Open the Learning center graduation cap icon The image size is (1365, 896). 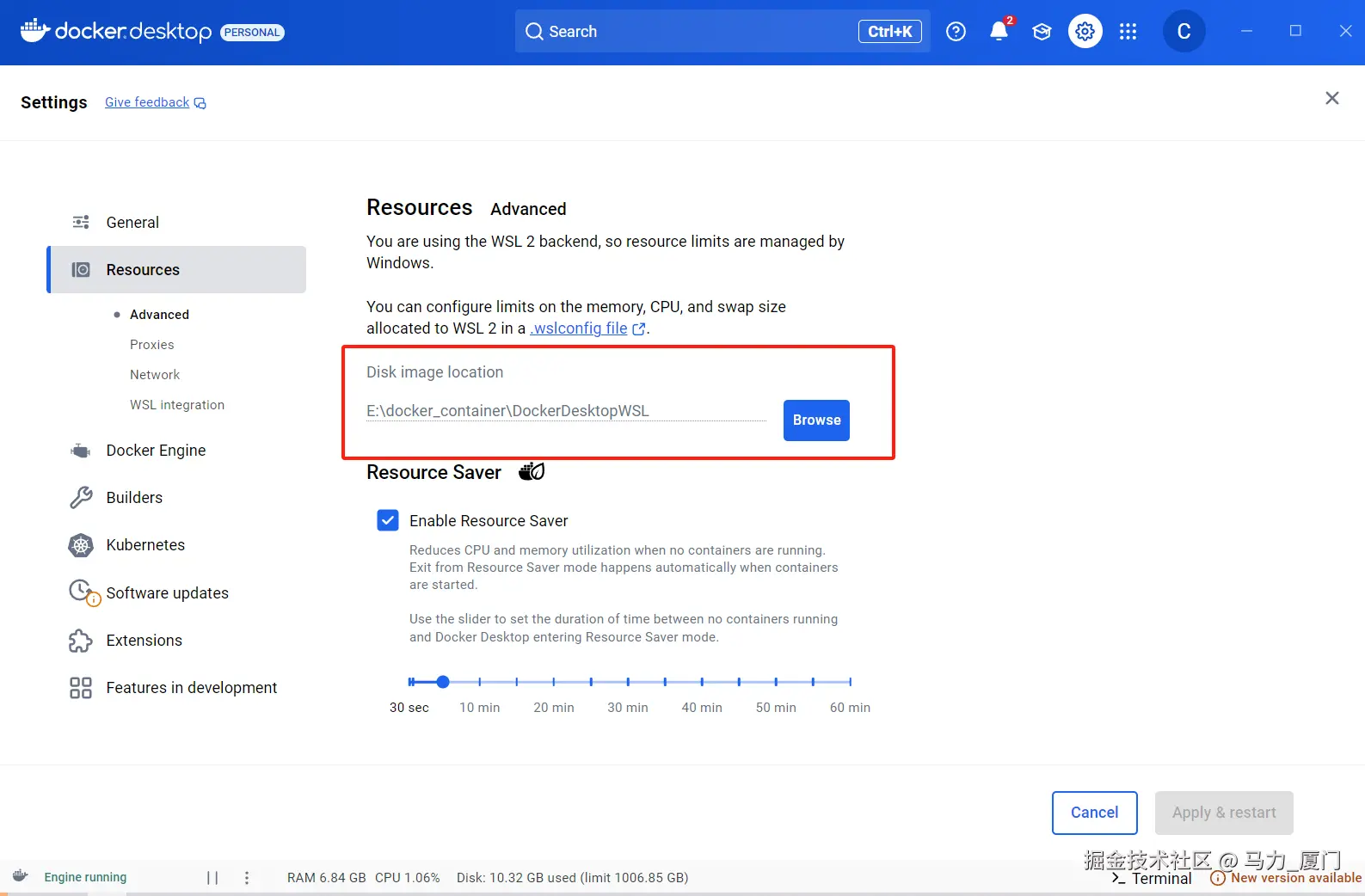point(1042,32)
